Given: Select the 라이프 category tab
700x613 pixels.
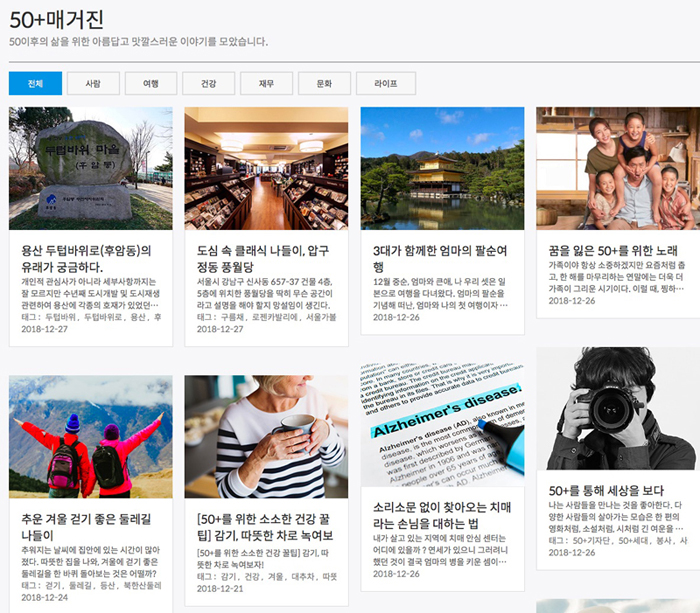Looking at the screenshot, I should (x=385, y=83).
